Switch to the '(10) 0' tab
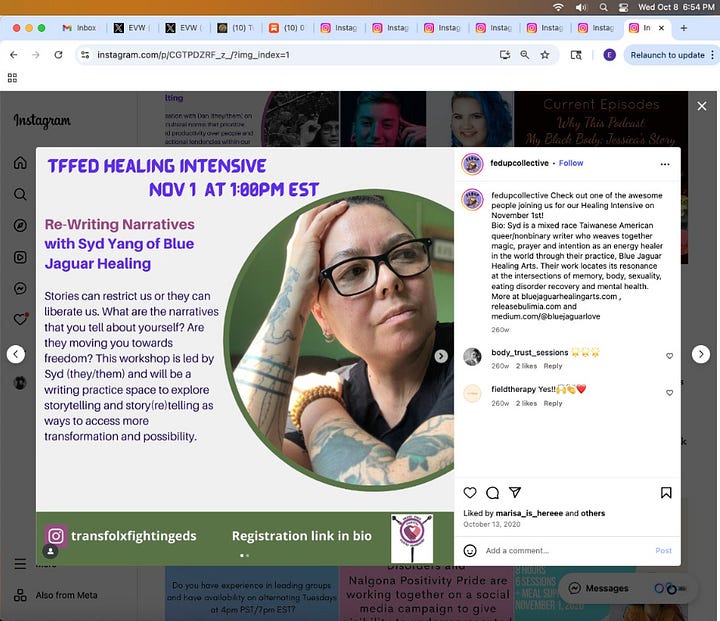Image resolution: width=720 pixels, height=621 pixels. coord(287,28)
